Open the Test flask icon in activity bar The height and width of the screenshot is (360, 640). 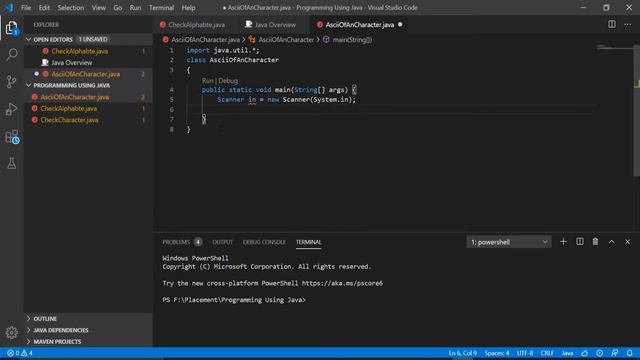point(11,163)
